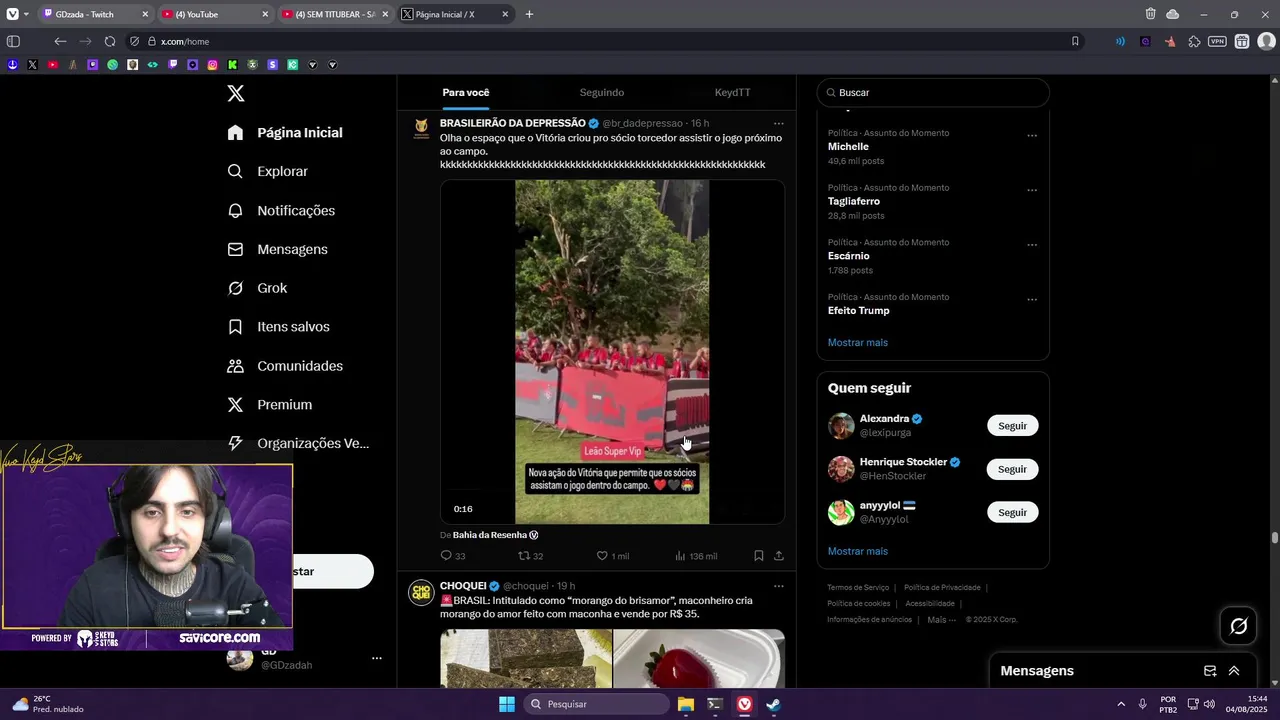1280x720 pixels.
Task: Click the address bar URL x.com/home
Action: coord(185,41)
